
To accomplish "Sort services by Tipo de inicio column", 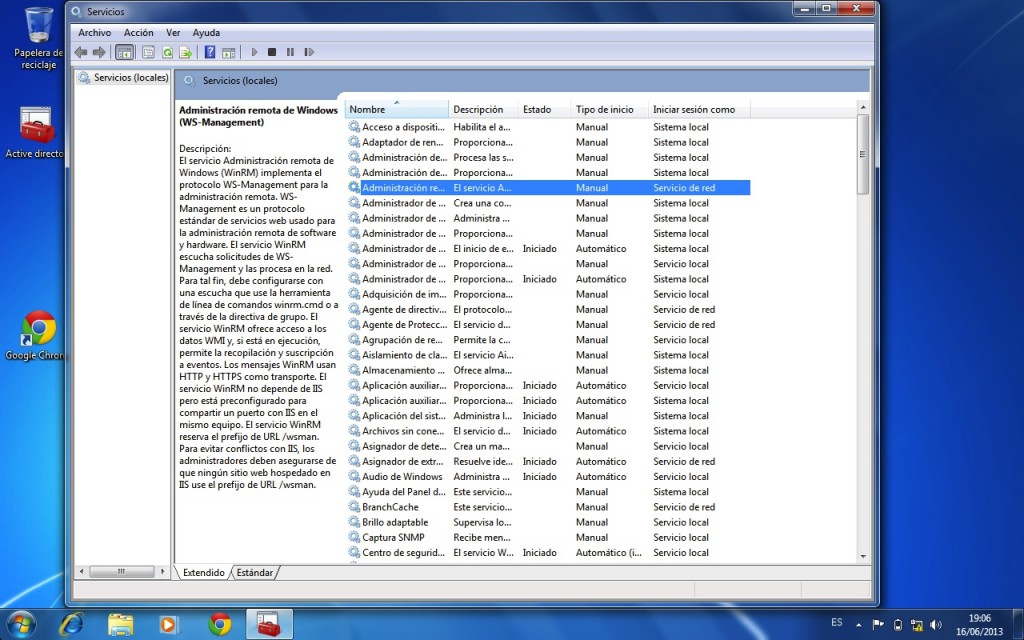I will (605, 109).
